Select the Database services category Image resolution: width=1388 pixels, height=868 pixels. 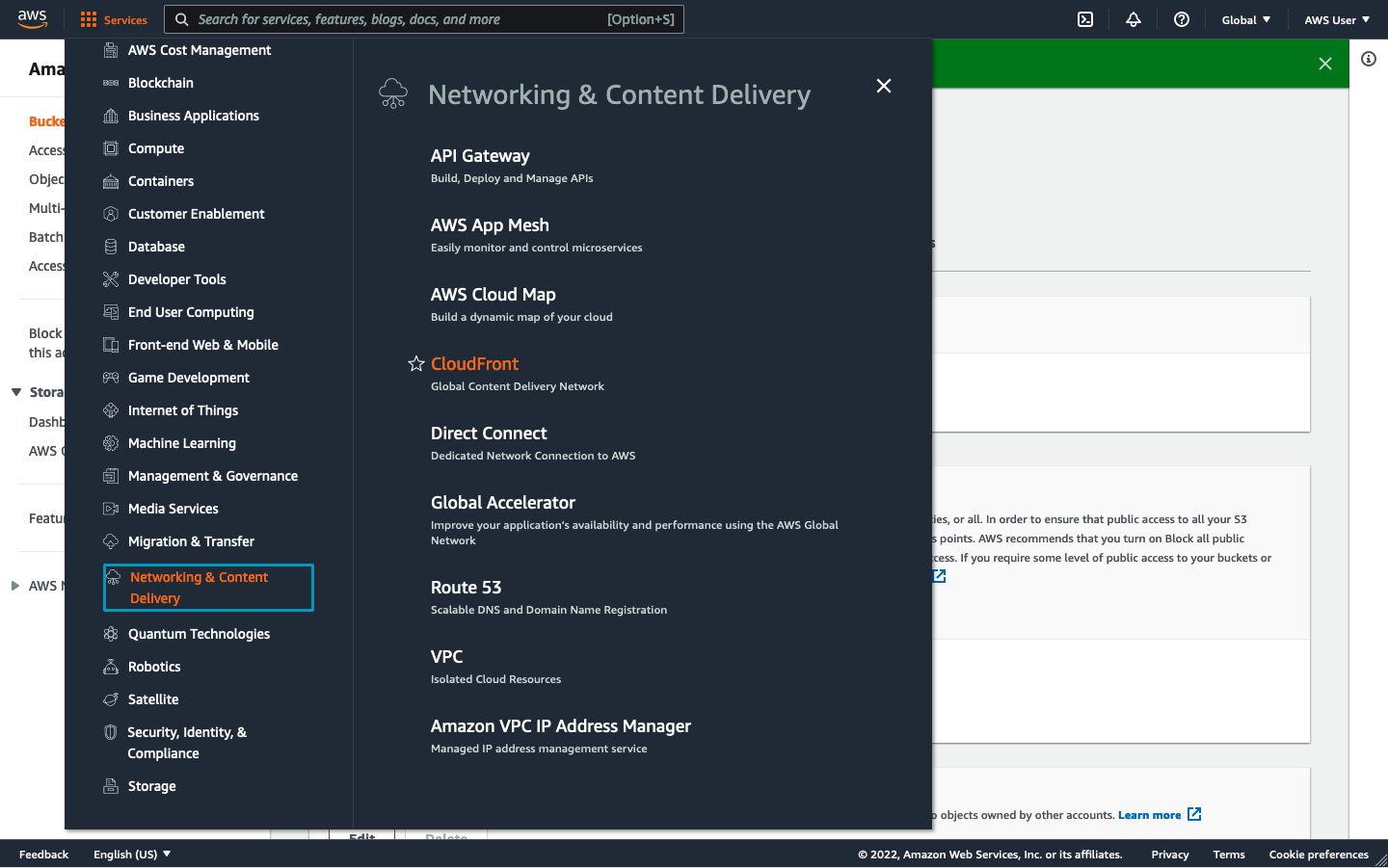[155, 247]
